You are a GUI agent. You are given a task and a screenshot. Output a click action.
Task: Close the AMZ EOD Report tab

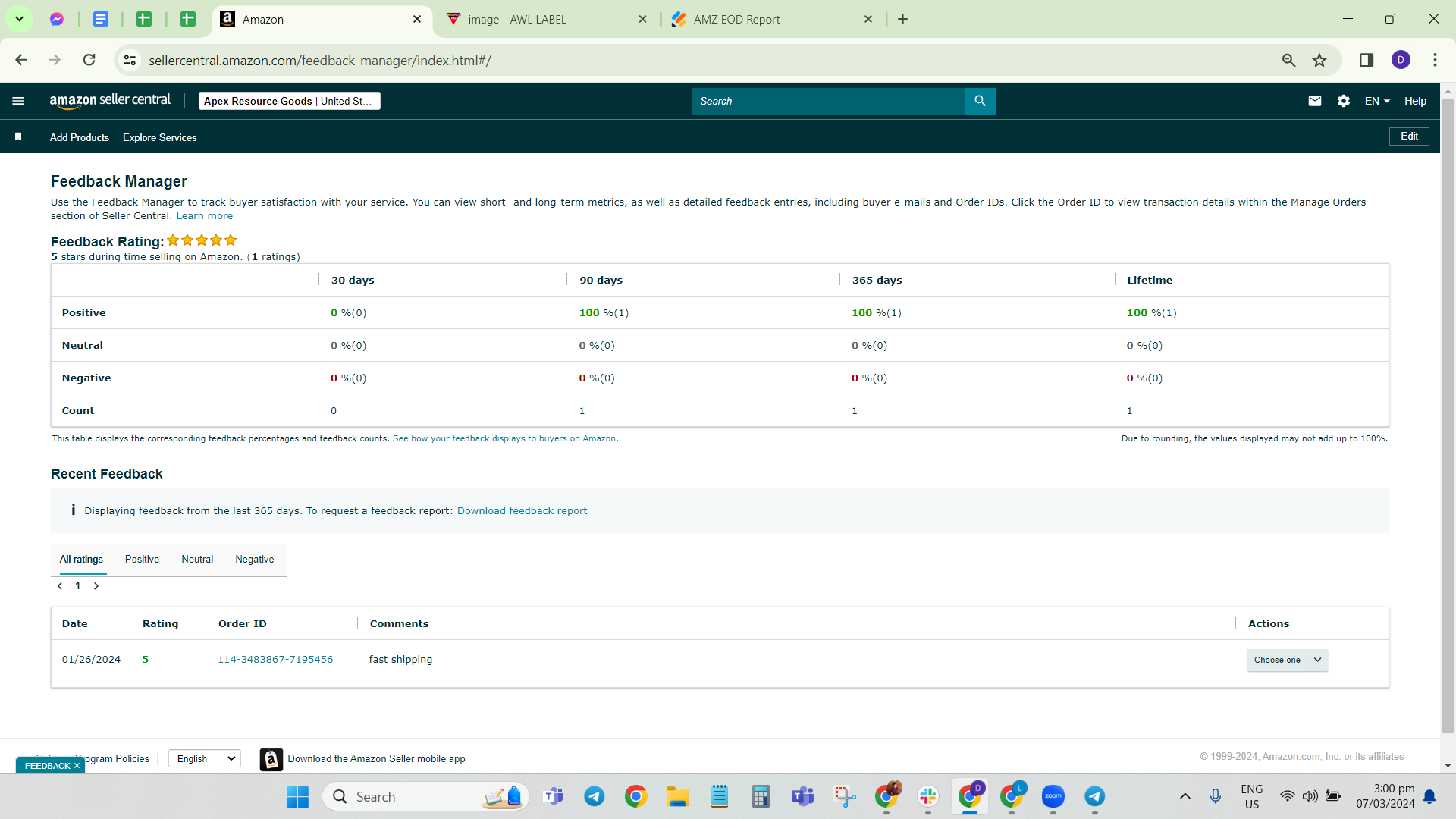pyautogui.click(x=868, y=19)
